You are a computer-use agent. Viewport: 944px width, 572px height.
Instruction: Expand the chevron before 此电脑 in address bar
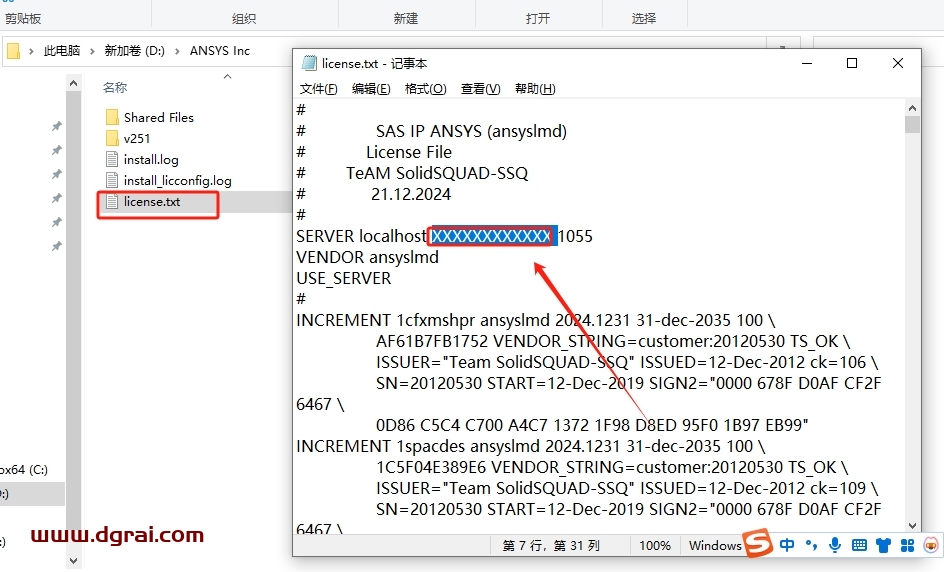coord(31,51)
